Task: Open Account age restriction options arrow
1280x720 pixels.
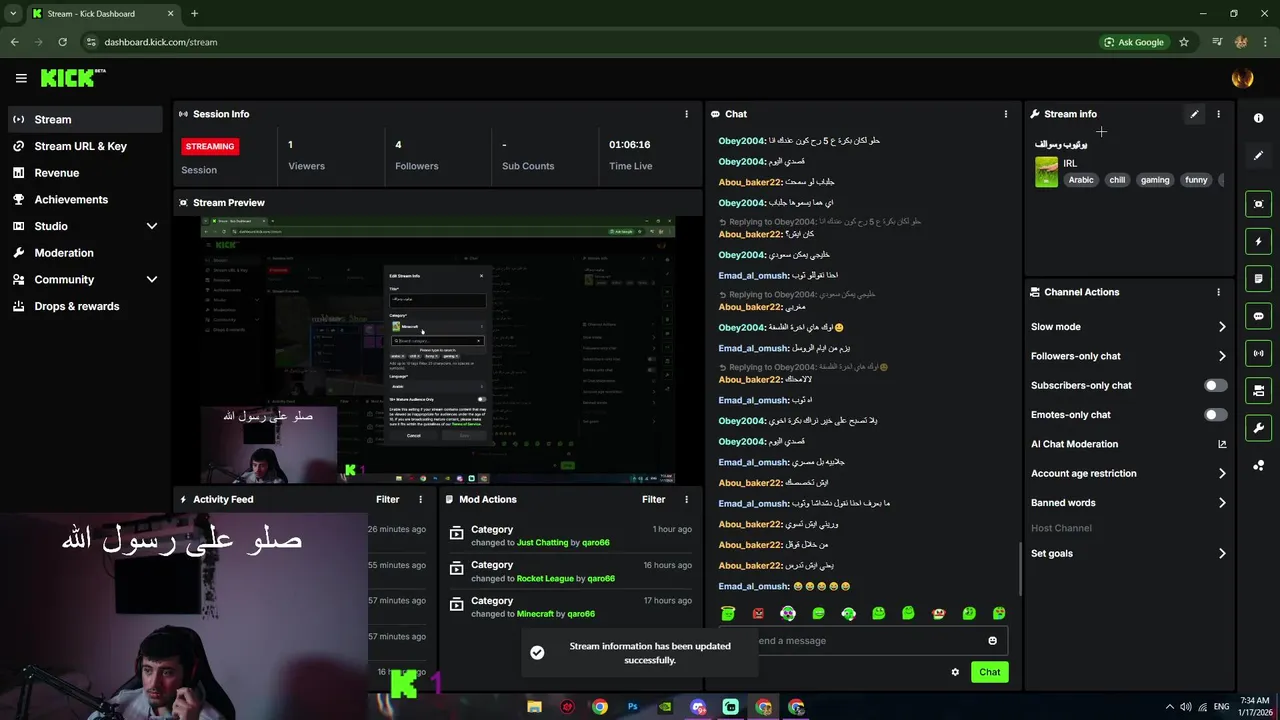Action: click(x=1221, y=473)
